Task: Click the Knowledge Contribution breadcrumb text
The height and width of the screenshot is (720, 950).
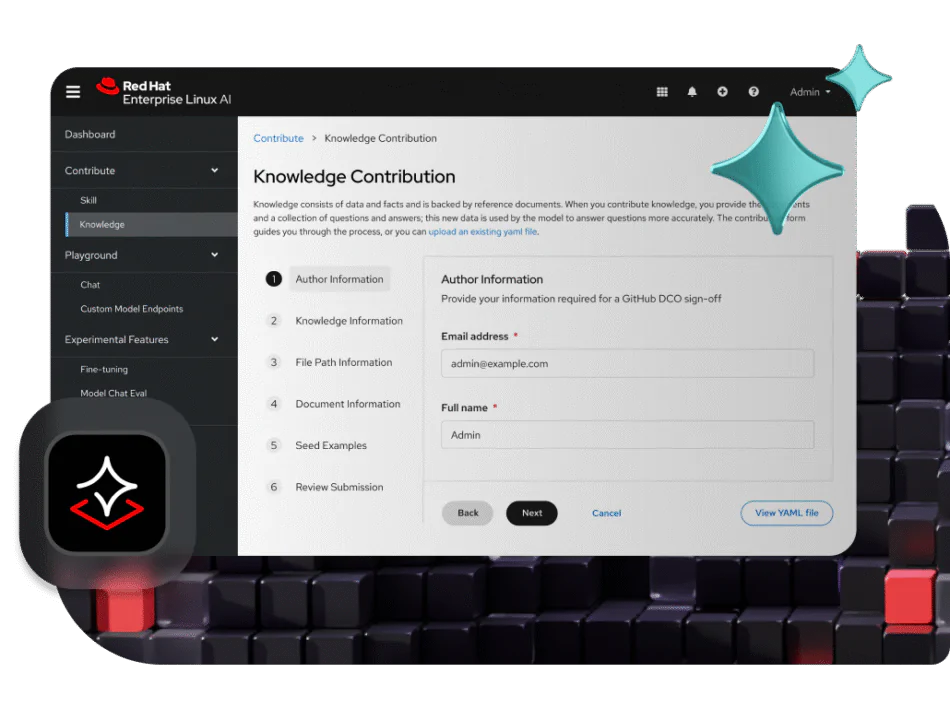Action: tap(380, 138)
